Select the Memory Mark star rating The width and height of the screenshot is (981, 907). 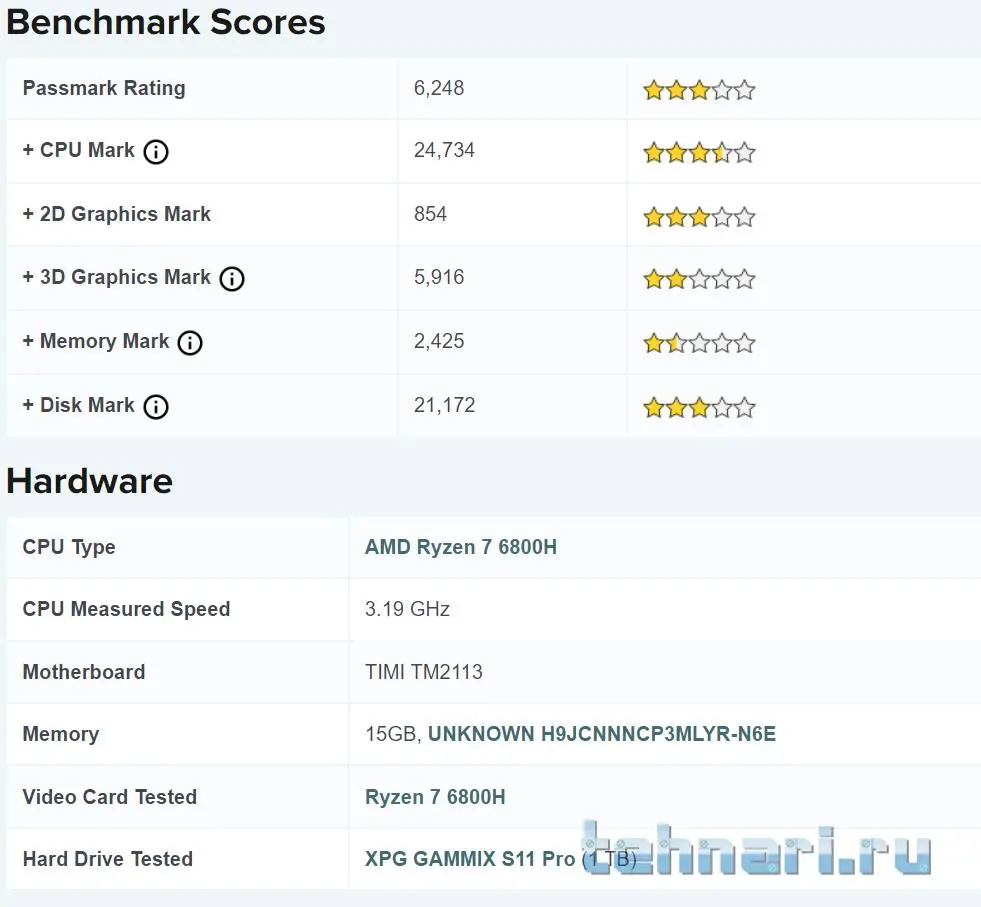[x=699, y=343]
